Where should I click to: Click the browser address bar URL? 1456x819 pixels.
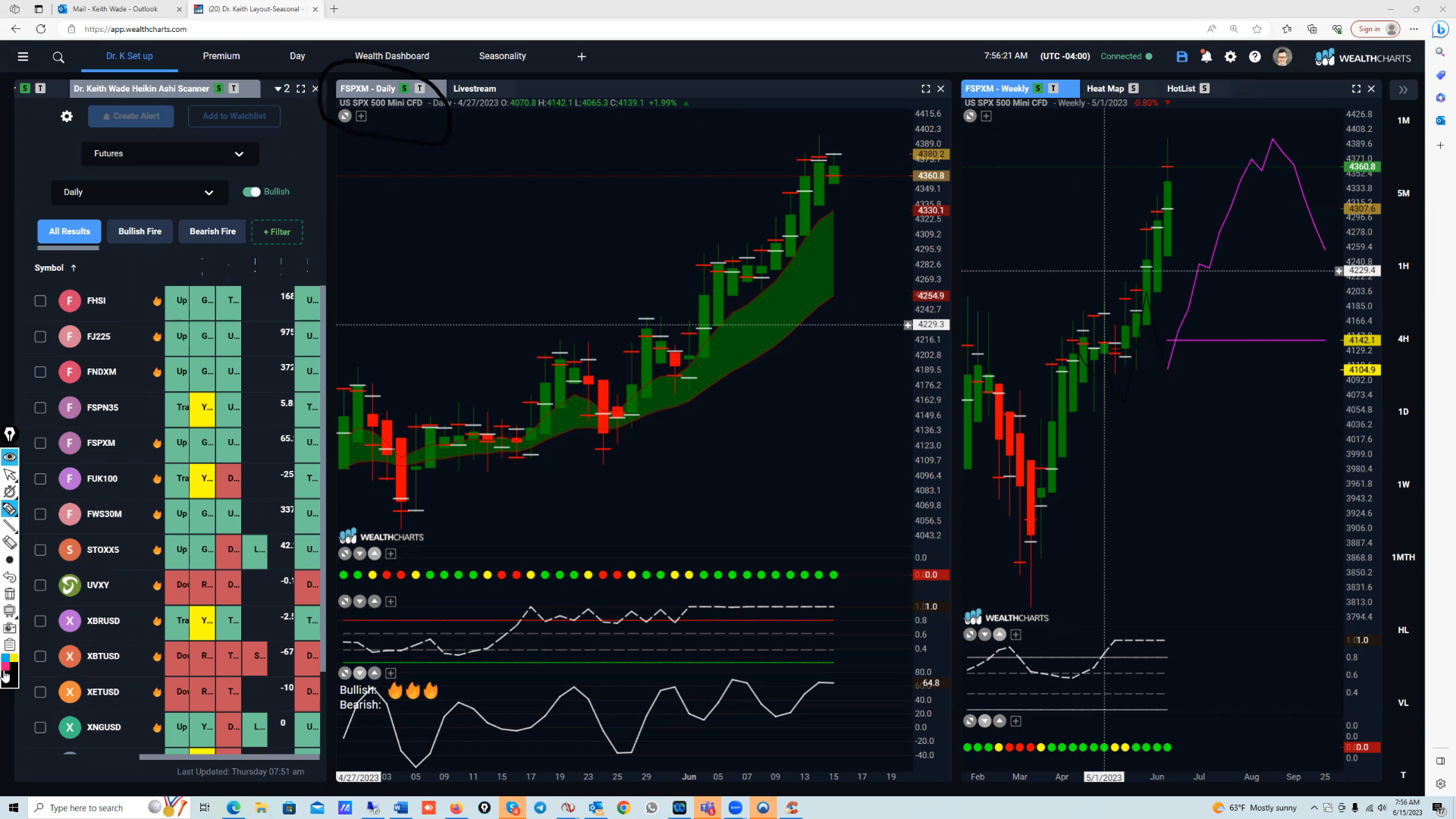[x=136, y=29]
